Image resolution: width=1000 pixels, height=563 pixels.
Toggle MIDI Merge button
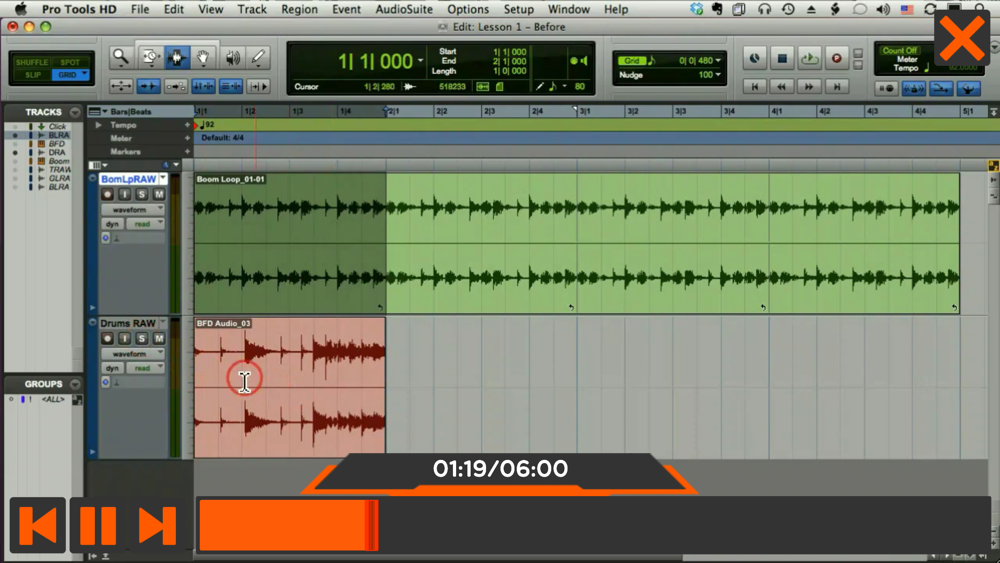click(941, 89)
